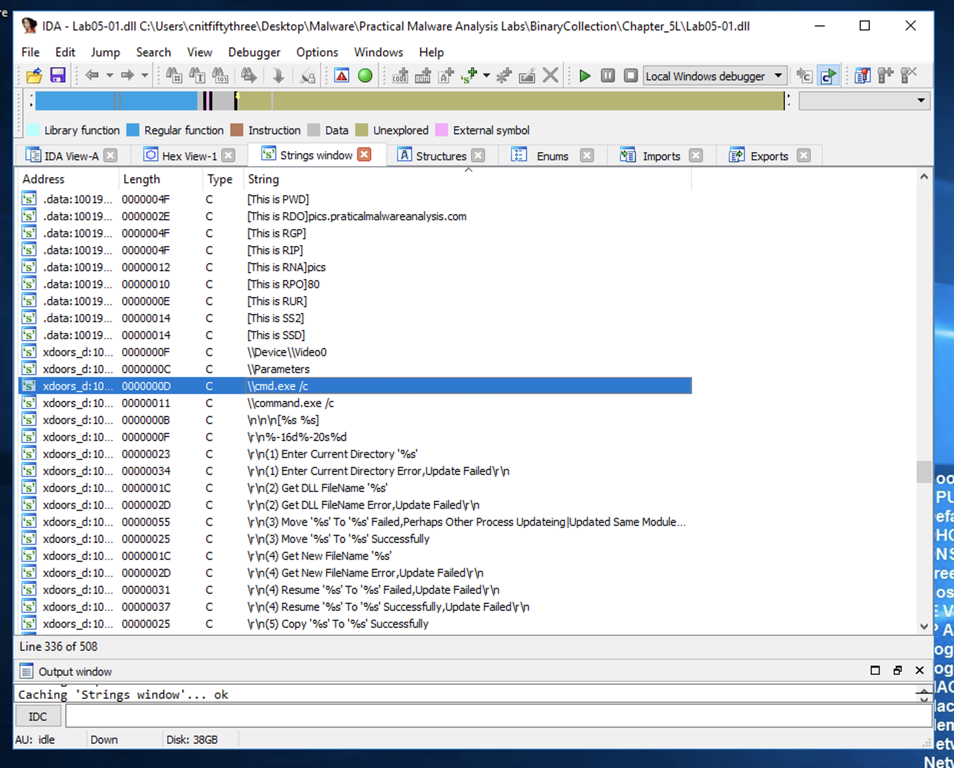954x768 pixels.
Task: Click the Jump back arrow icon
Action: coord(91,76)
